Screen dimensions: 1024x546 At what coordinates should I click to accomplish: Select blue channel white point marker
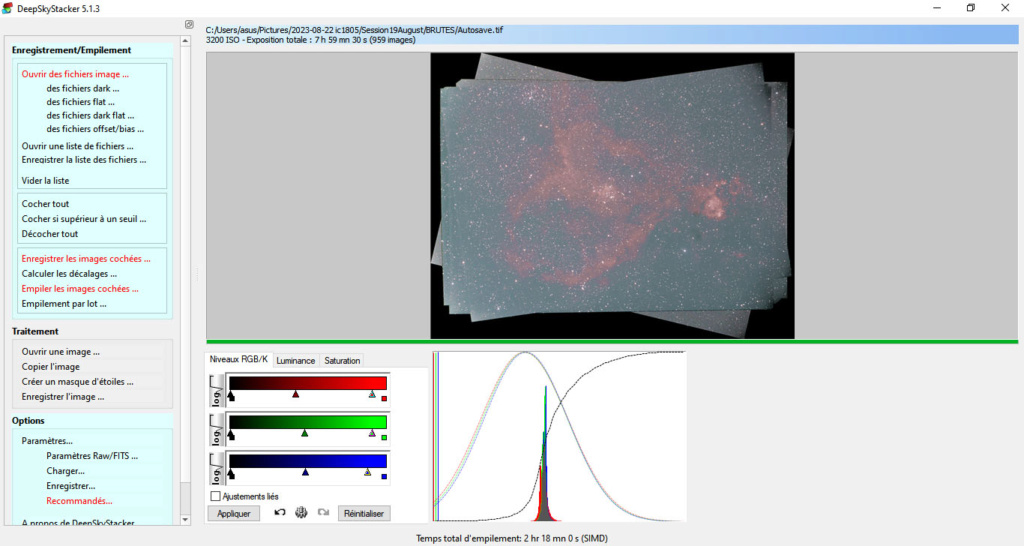click(368, 472)
